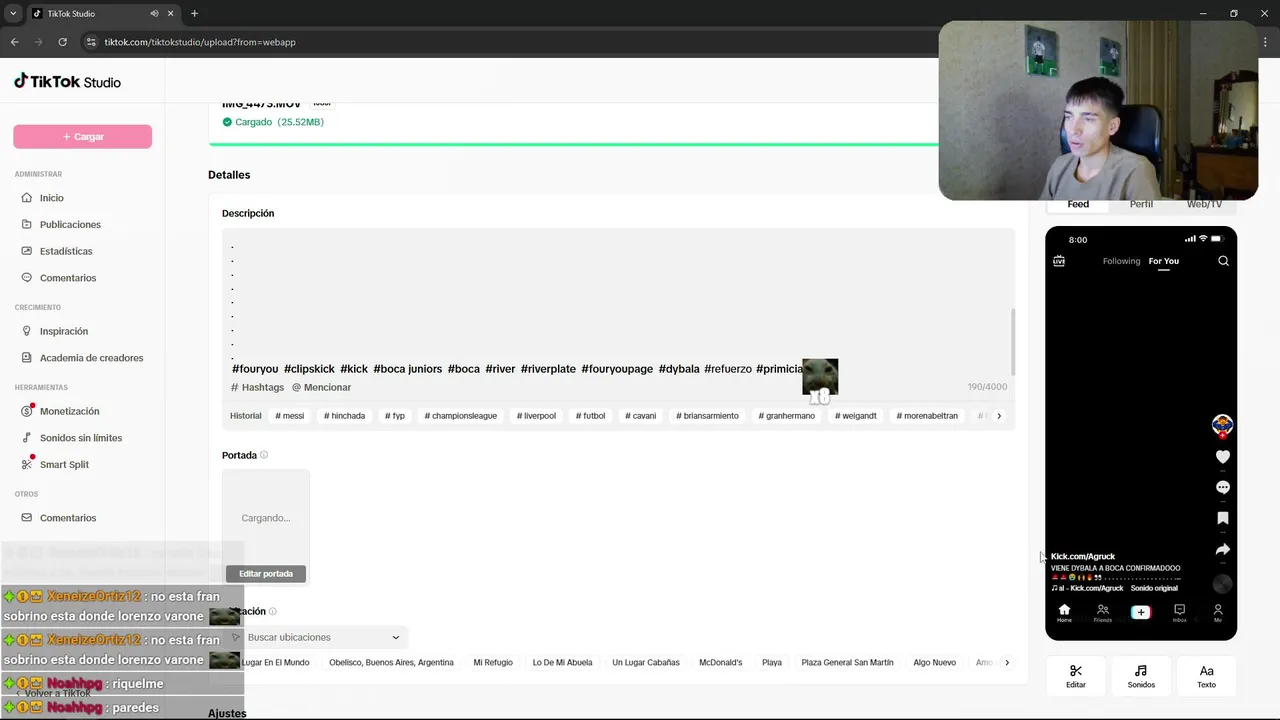This screenshot has width=1280, height=720.
Task: Open Sonidos sin límites
Action: 82,438
